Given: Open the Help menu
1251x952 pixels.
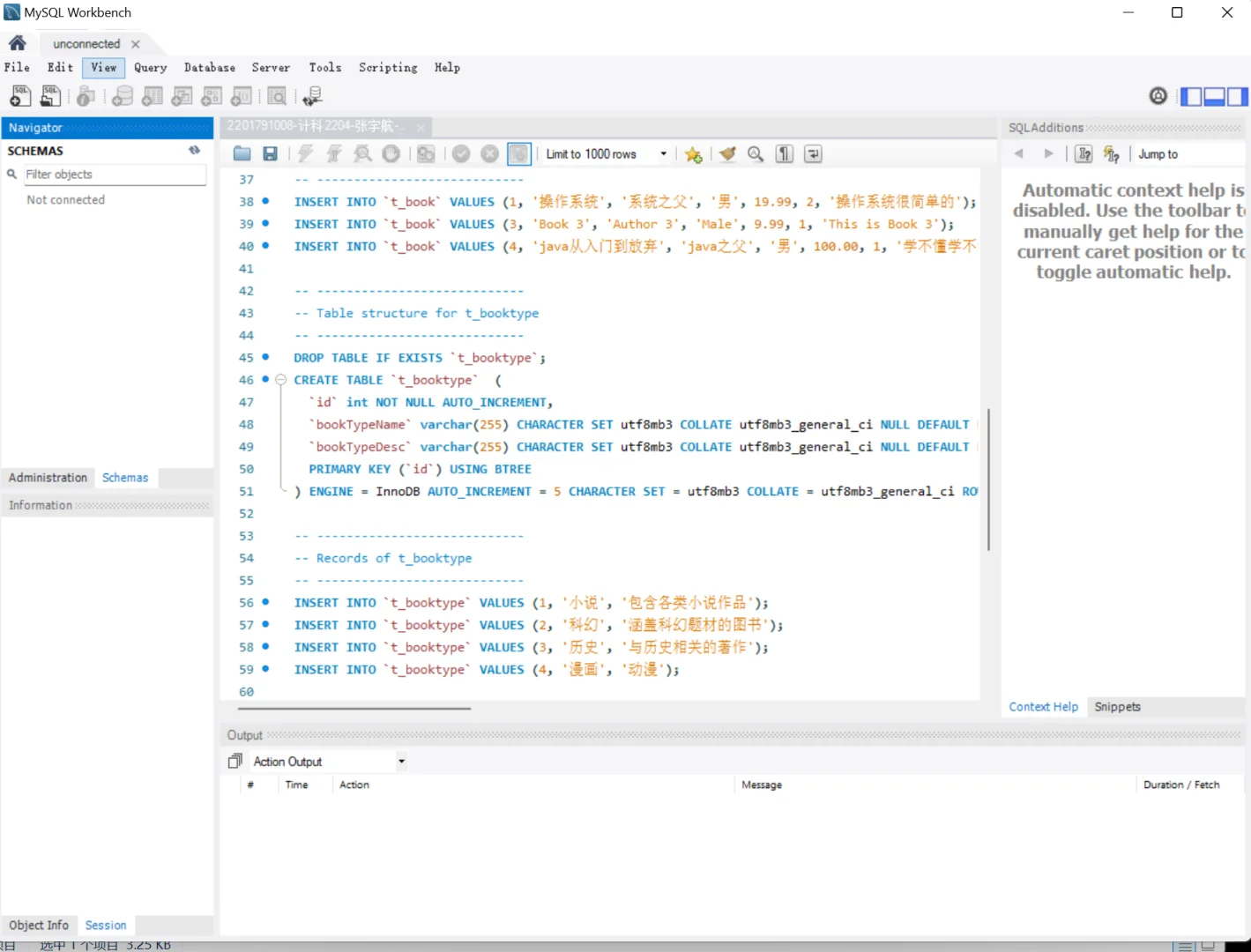Looking at the screenshot, I should click(447, 68).
